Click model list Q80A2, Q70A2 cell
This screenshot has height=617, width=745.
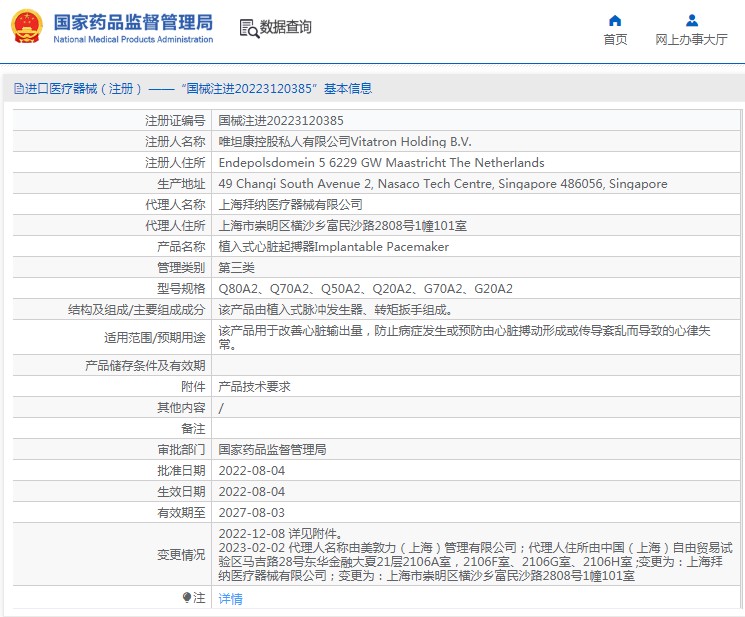point(365,289)
